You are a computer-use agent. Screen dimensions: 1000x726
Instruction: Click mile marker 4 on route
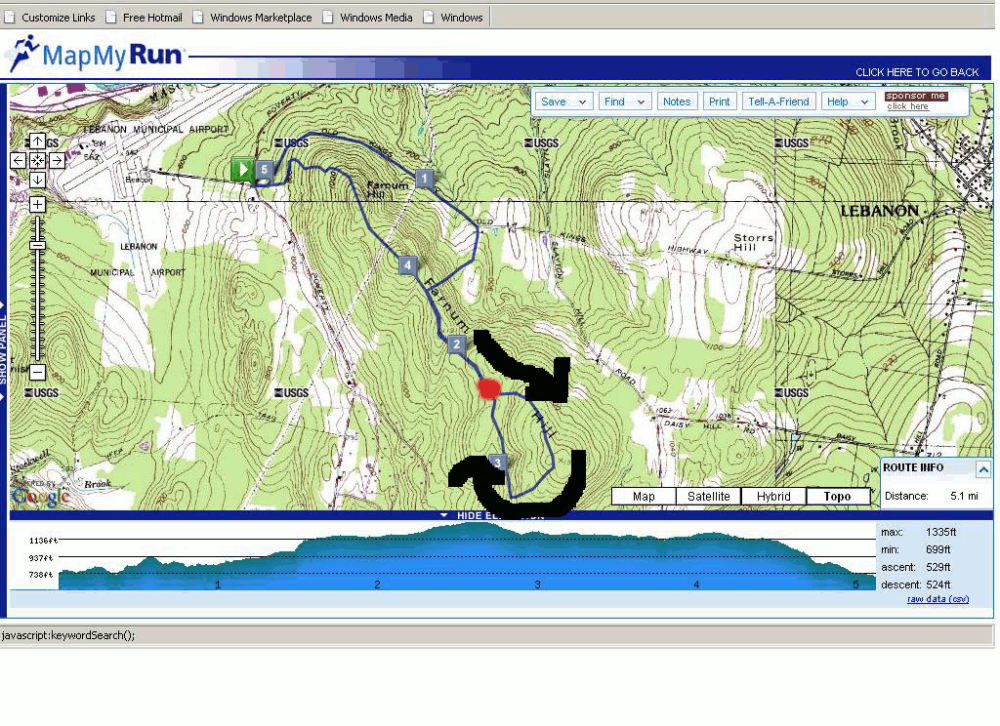tap(407, 265)
